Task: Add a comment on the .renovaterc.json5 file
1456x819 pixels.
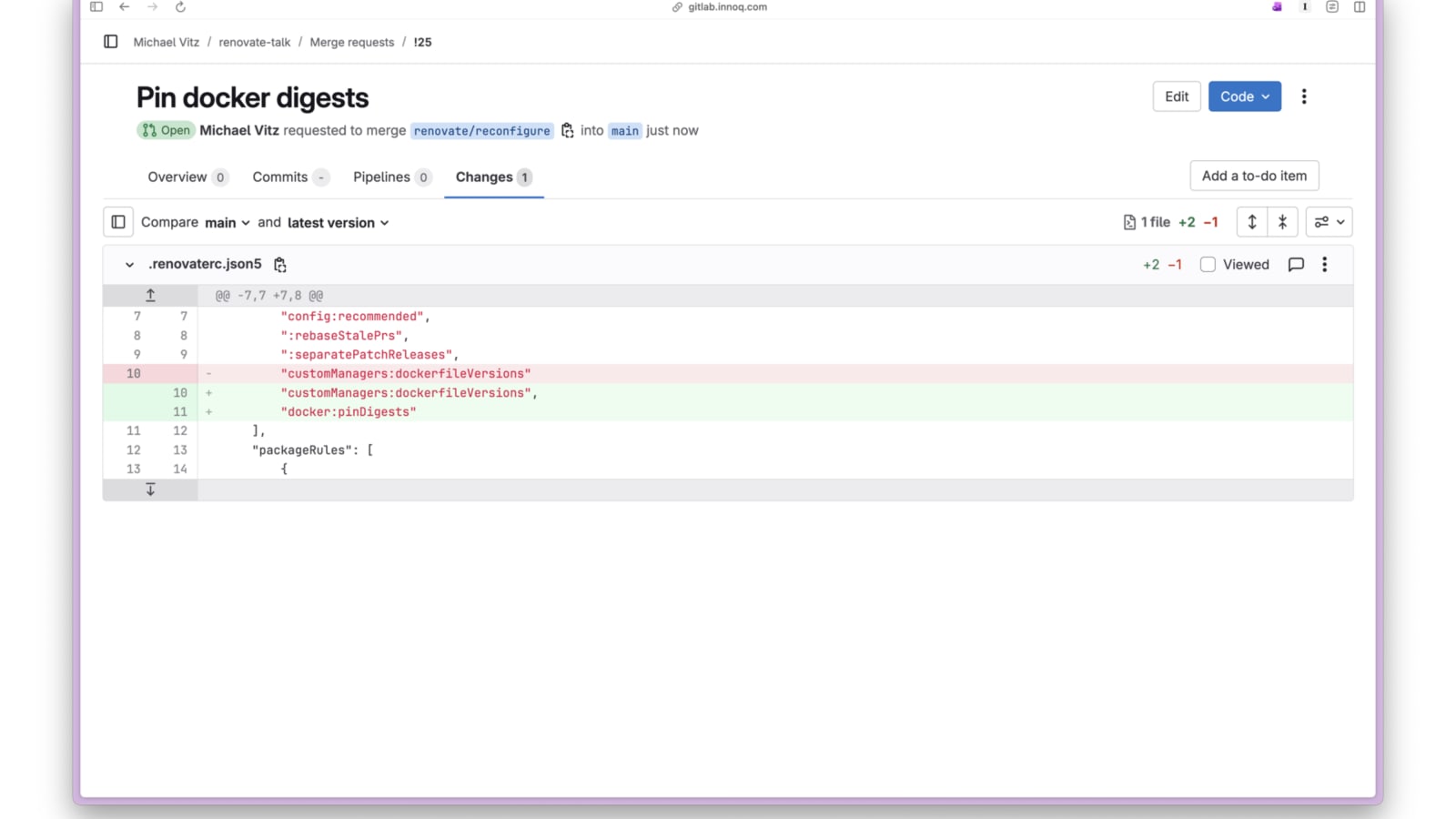Action: pos(1296,265)
